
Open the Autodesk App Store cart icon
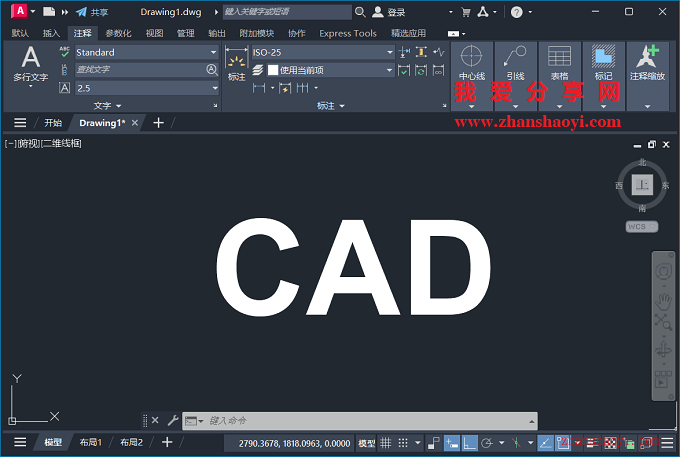[x=466, y=12]
